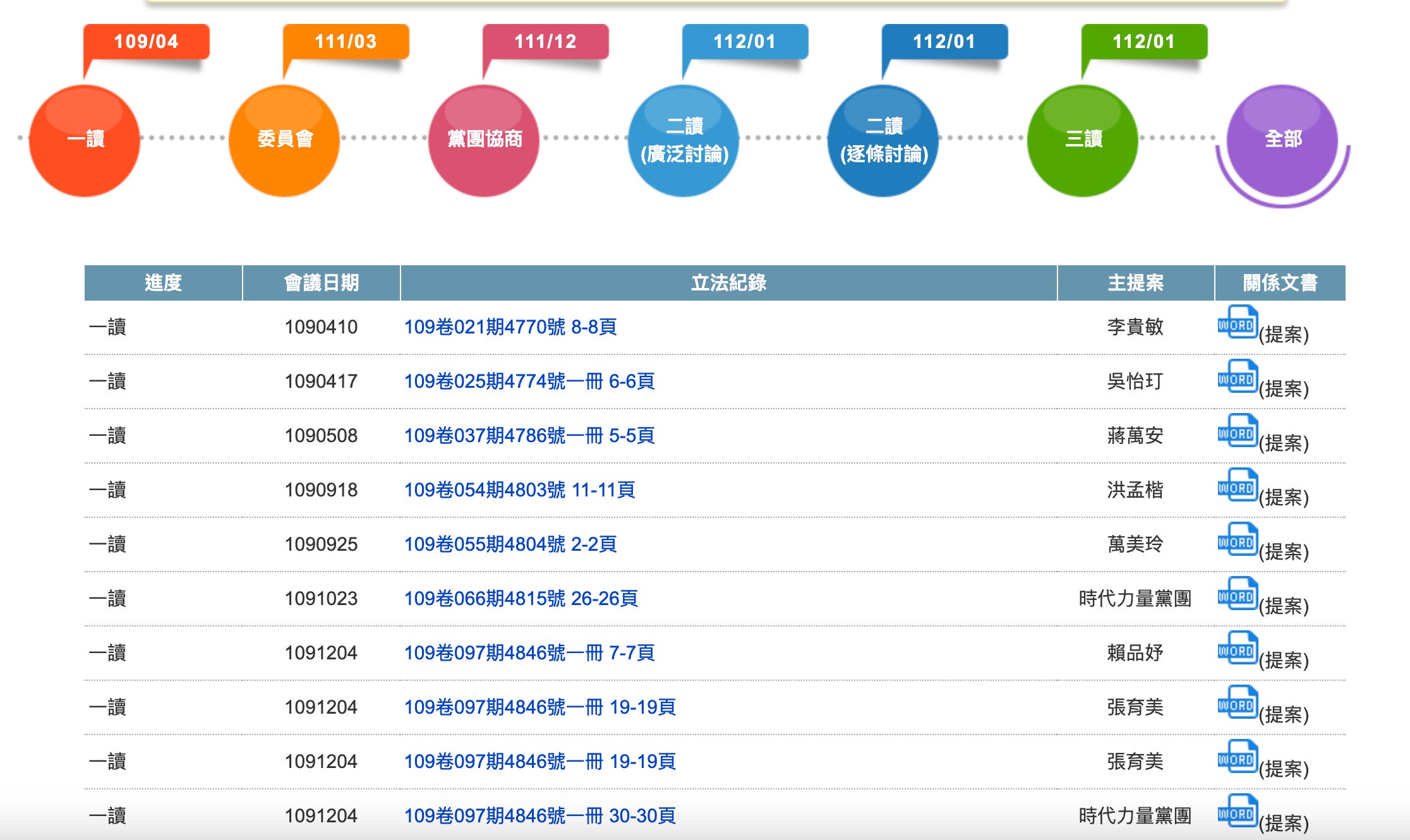1410x840 pixels.
Task: Open Word proposal file for 李貴敏
Action: coord(1237,323)
